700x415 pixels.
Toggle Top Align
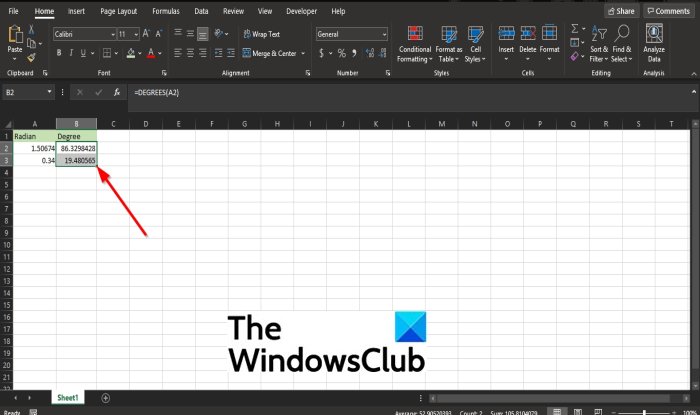coord(178,33)
